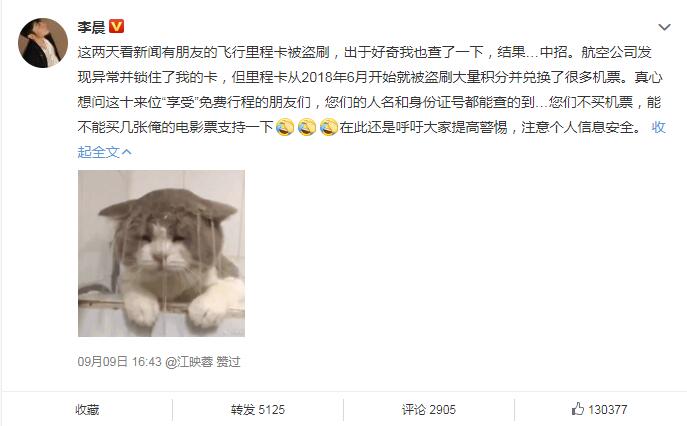Open the 评论 2905 comments tab
Viewport: 687px width, 426px height.
(429, 410)
